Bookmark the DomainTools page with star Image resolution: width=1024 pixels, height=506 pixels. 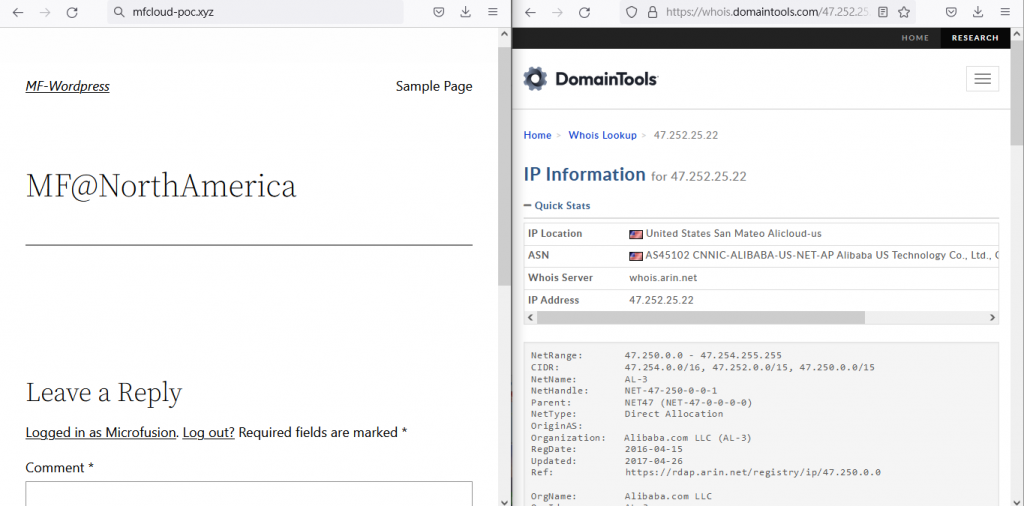904,12
